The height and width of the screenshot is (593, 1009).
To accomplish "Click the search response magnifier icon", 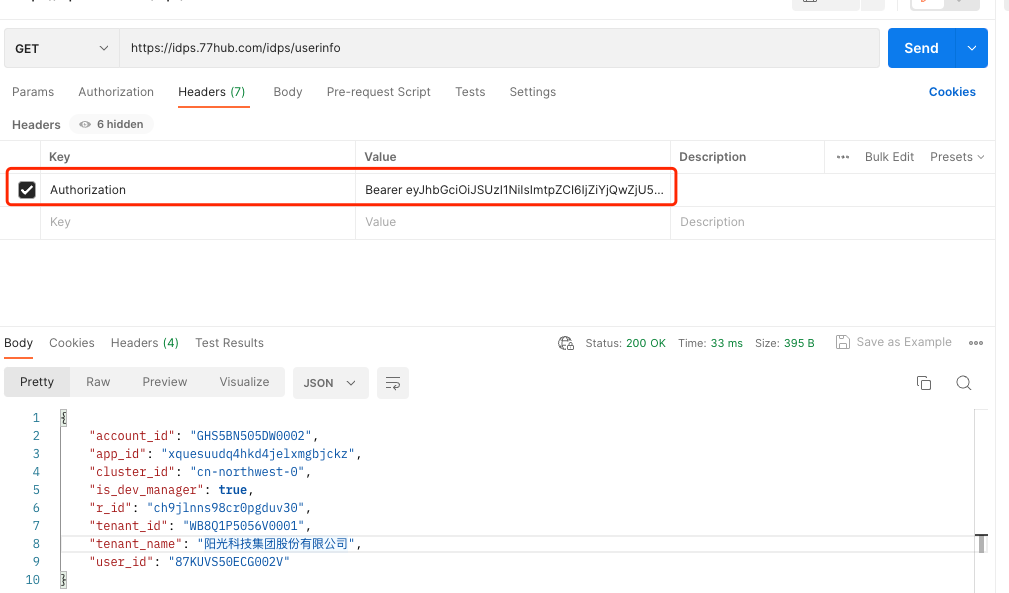I will (x=963, y=383).
